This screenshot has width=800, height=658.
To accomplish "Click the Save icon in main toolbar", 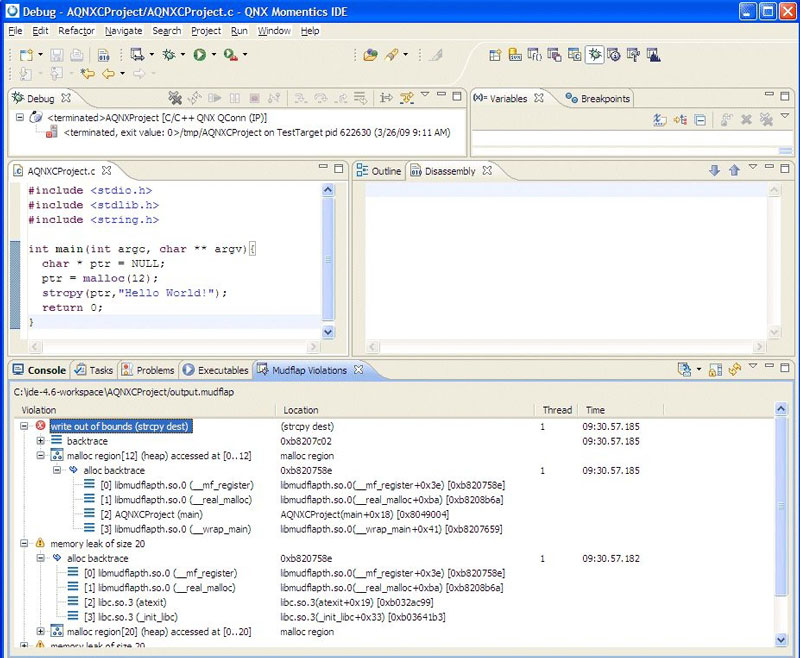I will (57, 55).
